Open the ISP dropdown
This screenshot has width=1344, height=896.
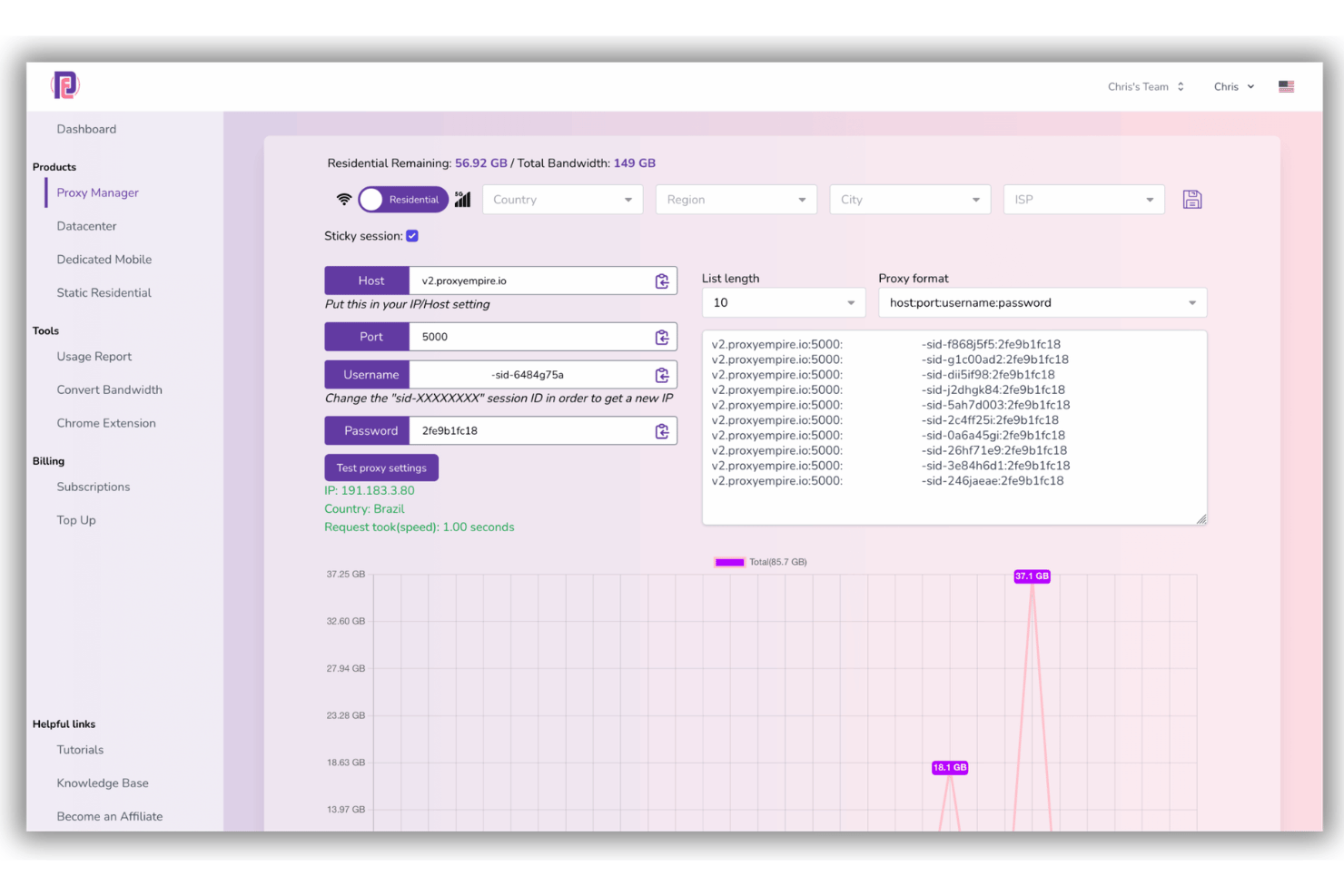1084,200
